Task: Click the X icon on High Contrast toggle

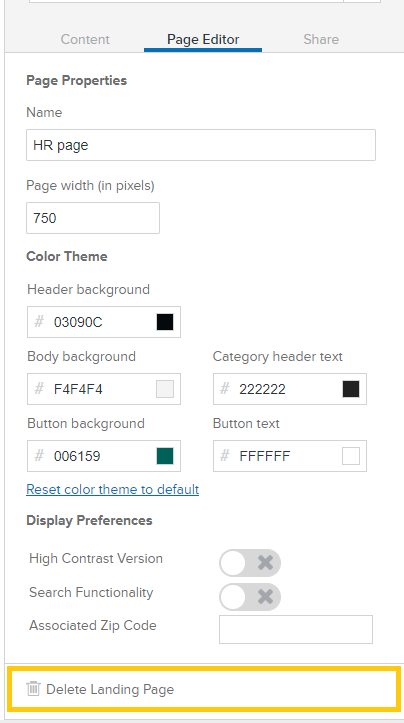Action: [265, 563]
